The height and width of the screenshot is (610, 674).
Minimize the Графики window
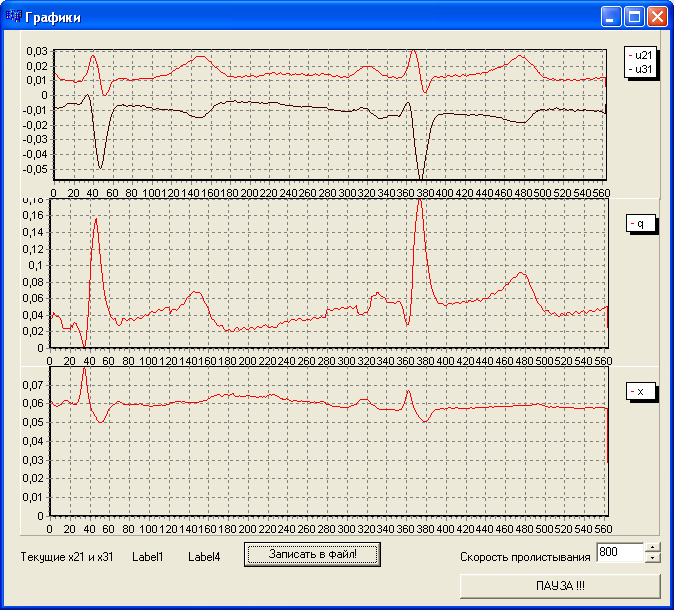point(611,17)
